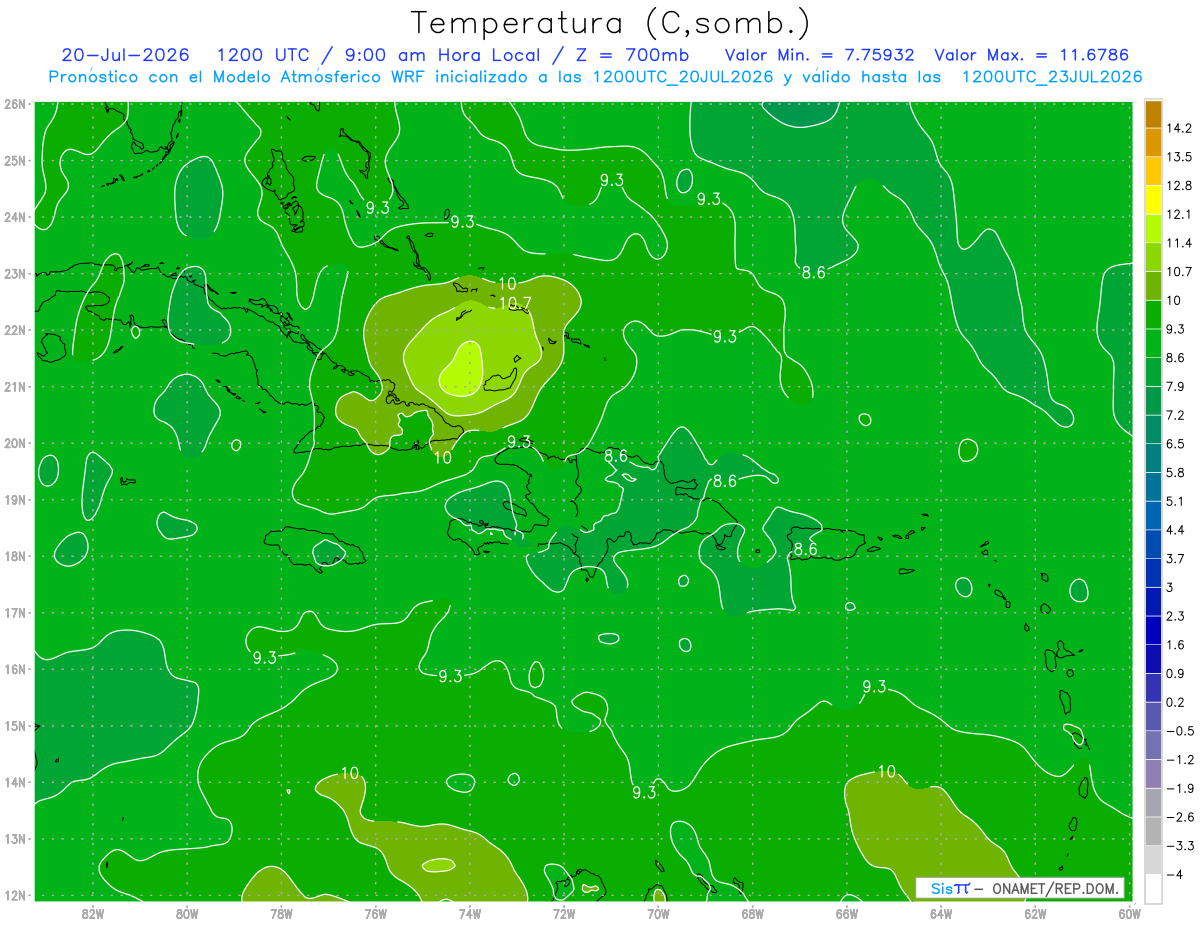Image resolution: width=1200 pixels, height=927 pixels.
Task: Click the -0.5 color scale label
Action: [x=1180, y=731]
